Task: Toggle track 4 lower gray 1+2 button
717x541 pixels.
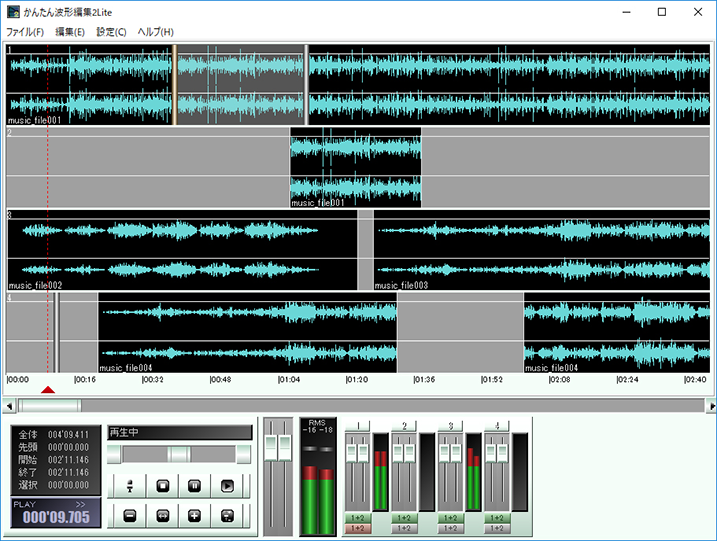Action: click(x=497, y=529)
